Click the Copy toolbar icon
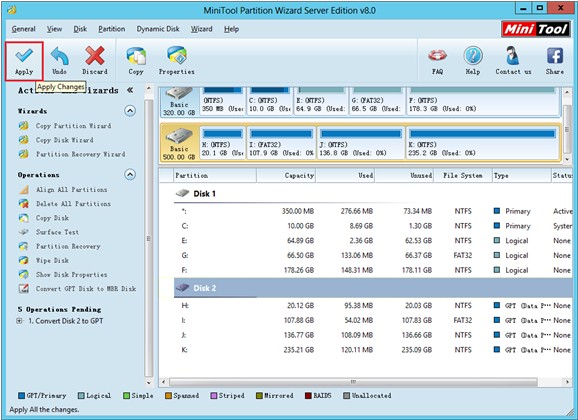The height and width of the screenshot is (420, 578). click(136, 56)
